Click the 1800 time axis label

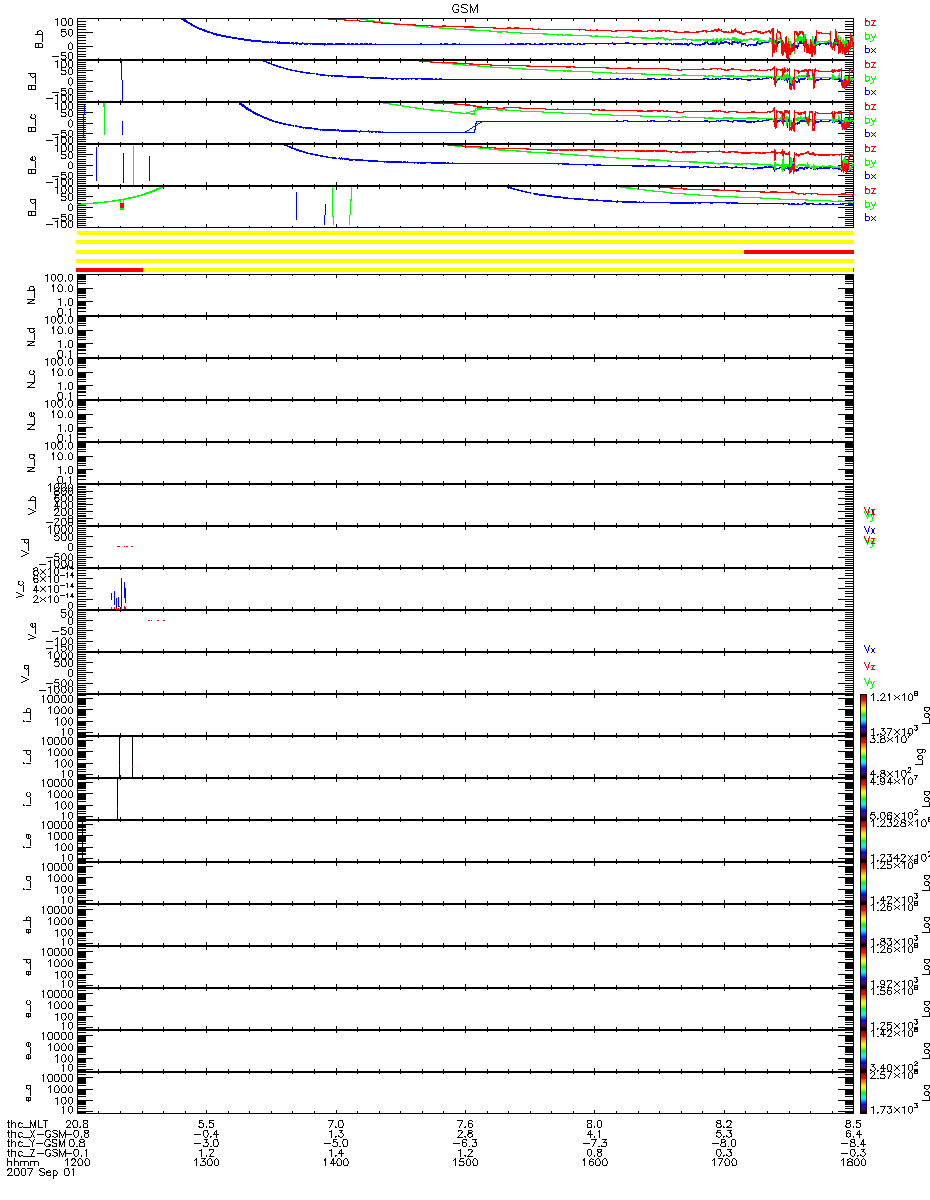pos(851,1164)
